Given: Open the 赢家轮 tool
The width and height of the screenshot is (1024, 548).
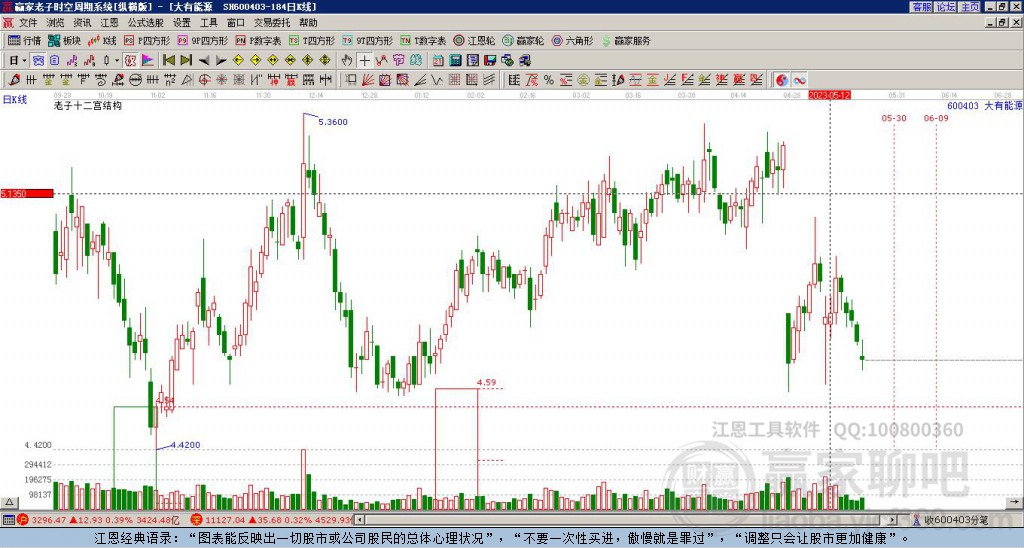Looking at the screenshot, I should pos(523,40).
